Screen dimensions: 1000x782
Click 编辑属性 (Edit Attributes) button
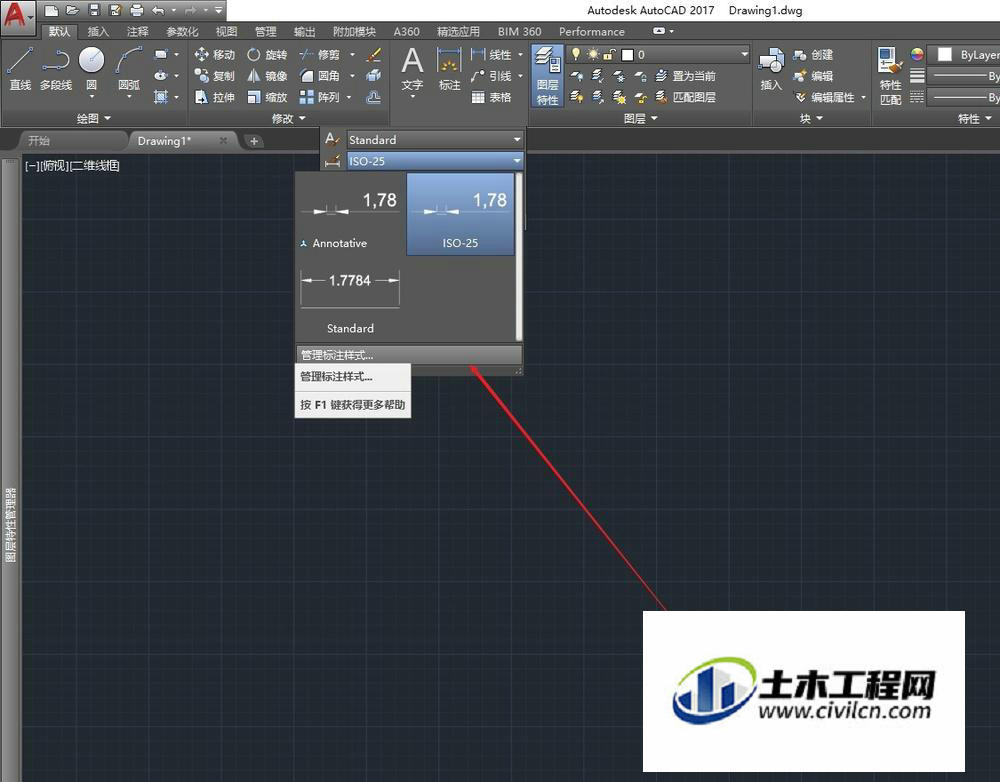[x=824, y=97]
